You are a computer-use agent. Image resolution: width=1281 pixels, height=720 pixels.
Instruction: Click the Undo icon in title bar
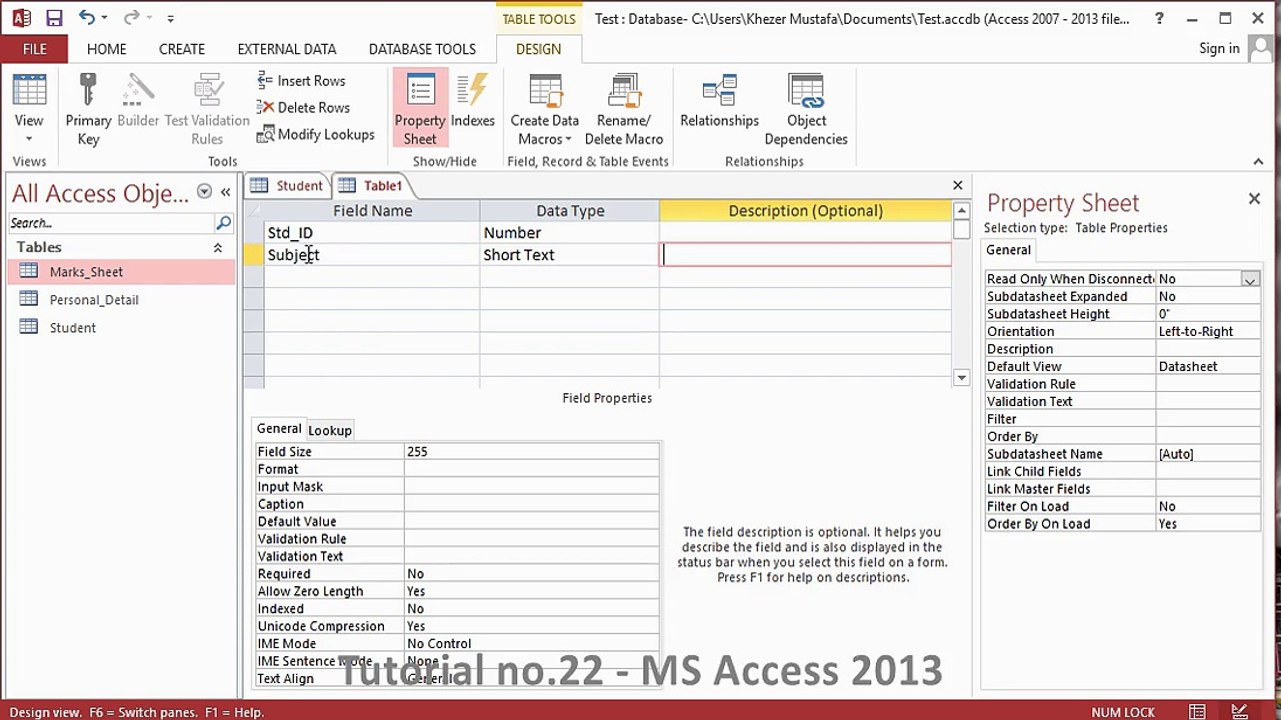click(87, 18)
